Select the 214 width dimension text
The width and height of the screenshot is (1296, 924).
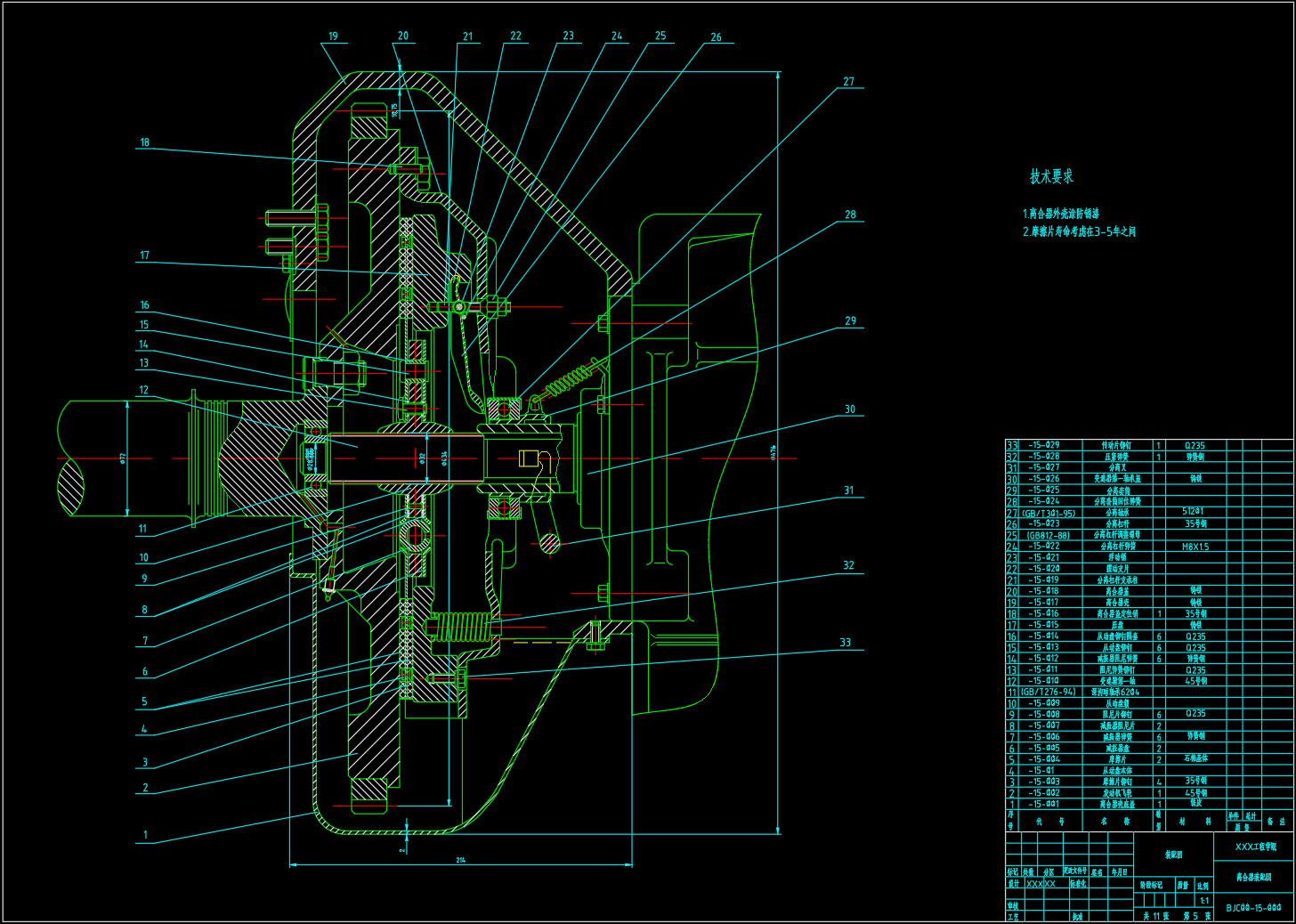coord(460,860)
